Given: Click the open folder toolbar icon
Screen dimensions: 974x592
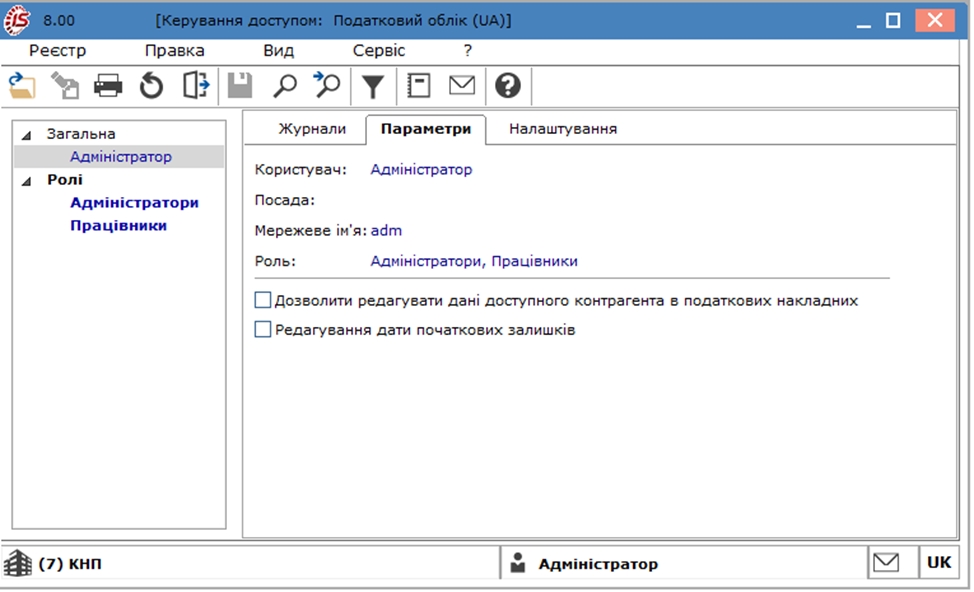Looking at the screenshot, I should 22,85.
